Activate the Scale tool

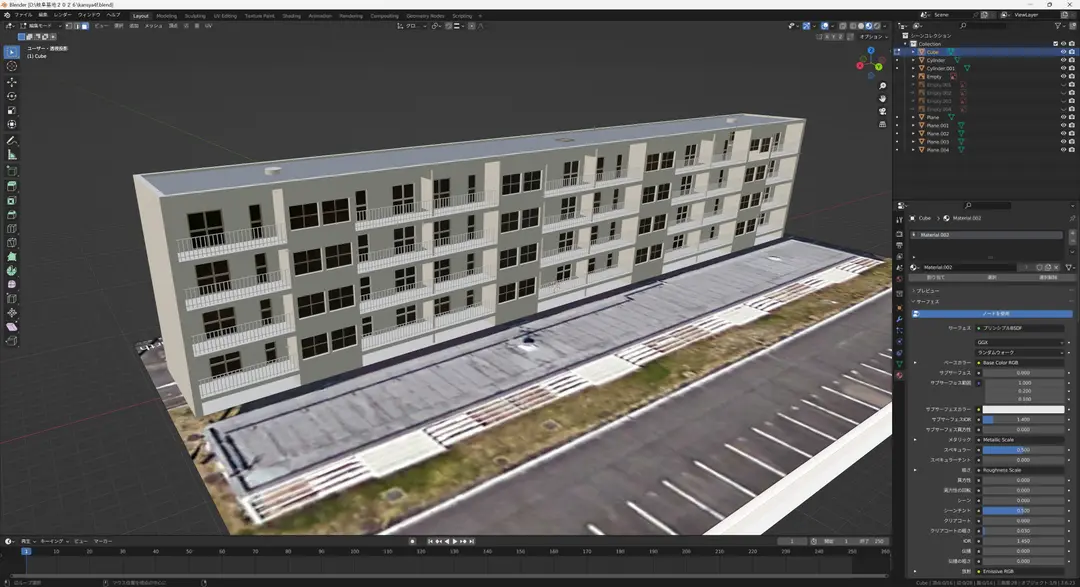click(x=12, y=110)
